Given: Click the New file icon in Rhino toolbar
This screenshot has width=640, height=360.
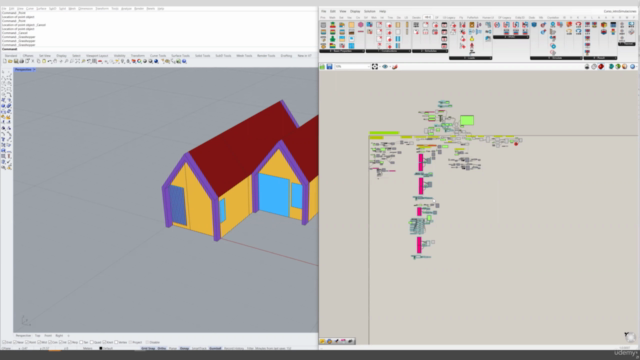Looking at the screenshot, I should 4,61.
